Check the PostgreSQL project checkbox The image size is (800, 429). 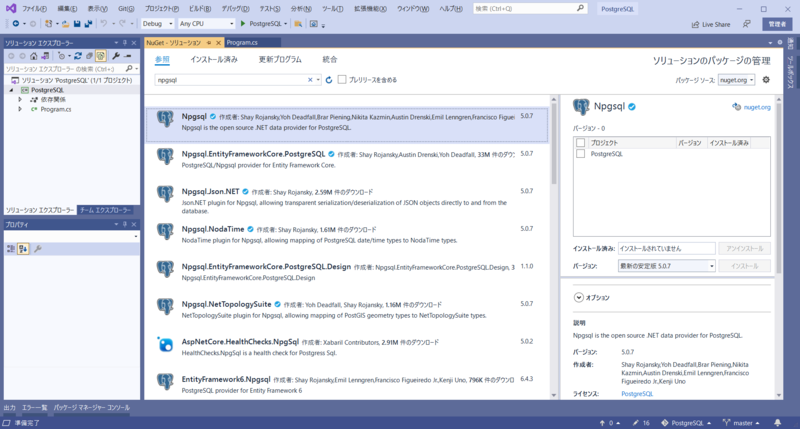tap(580, 154)
